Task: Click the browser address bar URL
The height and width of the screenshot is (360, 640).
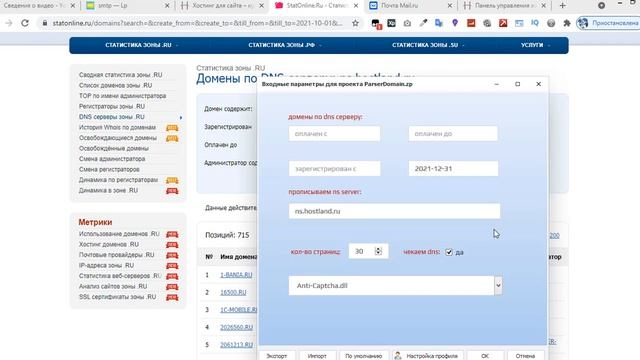Action: 198,23
